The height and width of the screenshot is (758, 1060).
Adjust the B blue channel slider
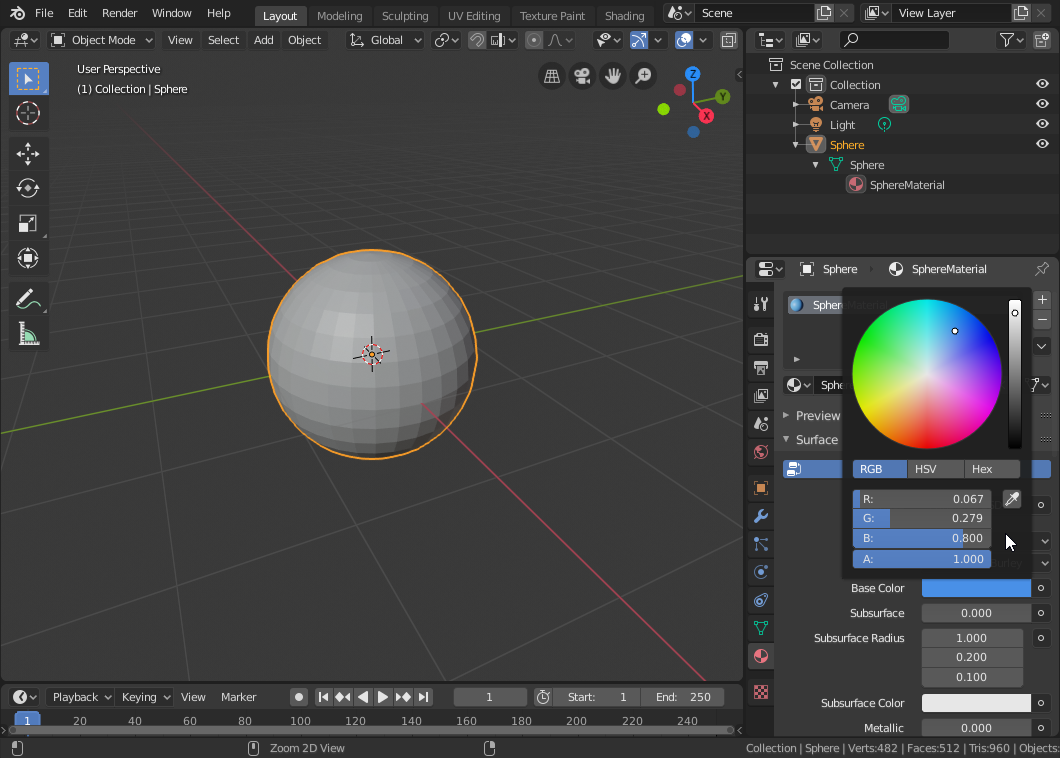click(x=921, y=538)
